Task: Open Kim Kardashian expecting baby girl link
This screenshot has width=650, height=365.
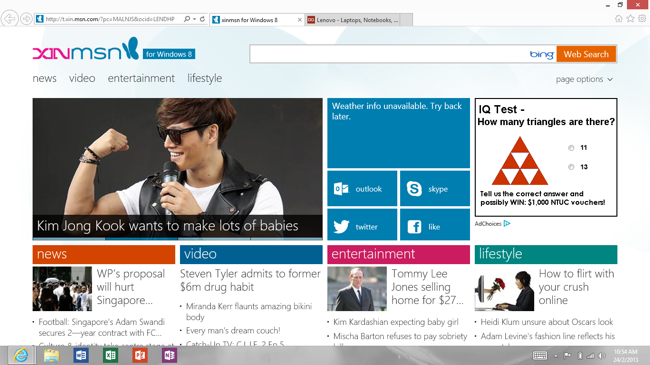Action: [396, 322]
